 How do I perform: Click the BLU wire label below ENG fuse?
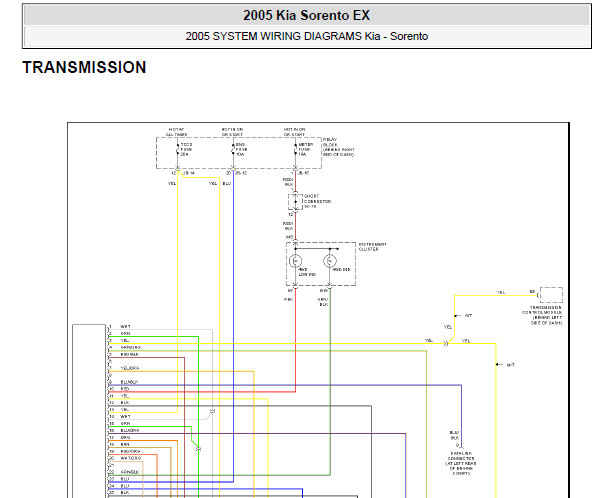pos(227,183)
